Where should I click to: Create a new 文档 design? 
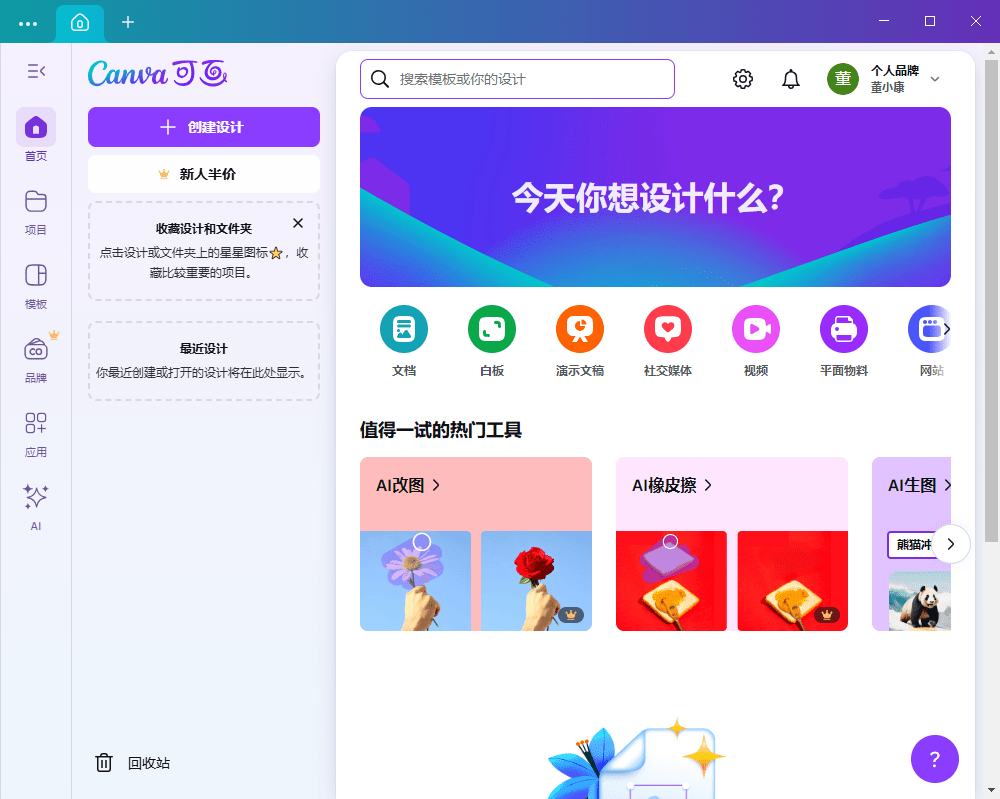[404, 340]
